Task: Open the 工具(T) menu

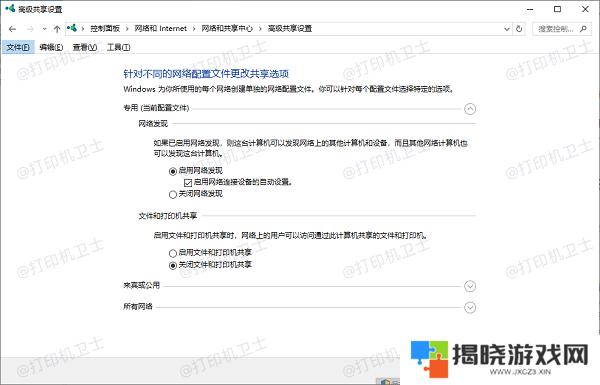Action: 119,47
